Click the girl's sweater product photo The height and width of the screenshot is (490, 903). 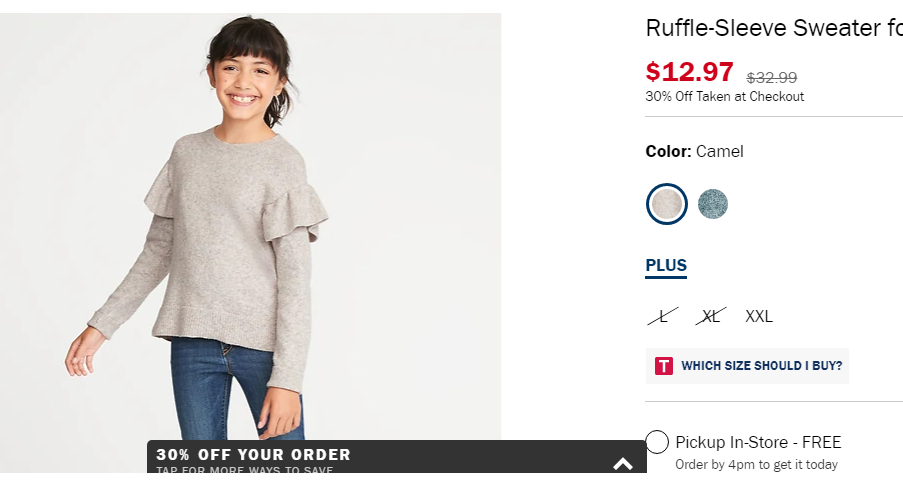coord(251,243)
